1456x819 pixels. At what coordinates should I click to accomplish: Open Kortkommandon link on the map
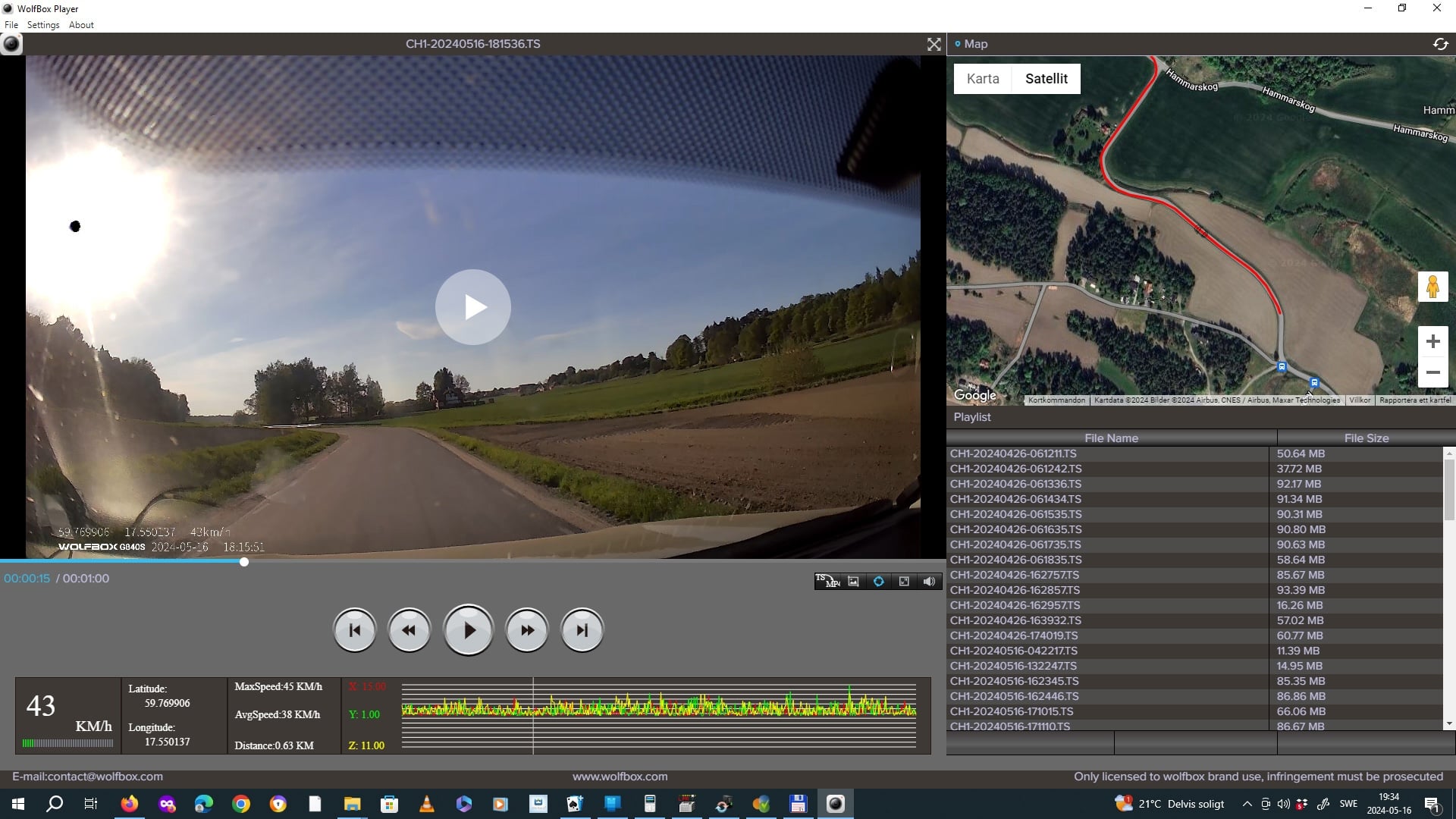pyautogui.click(x=1056, y=400)
